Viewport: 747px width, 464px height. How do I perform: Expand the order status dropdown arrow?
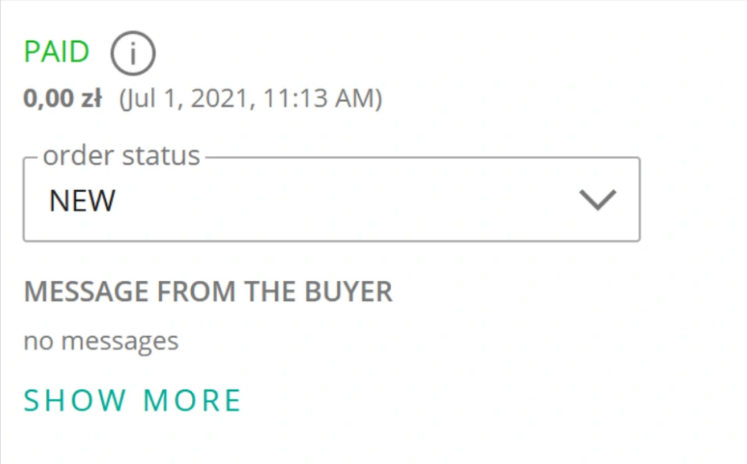[x=598, y=200]
